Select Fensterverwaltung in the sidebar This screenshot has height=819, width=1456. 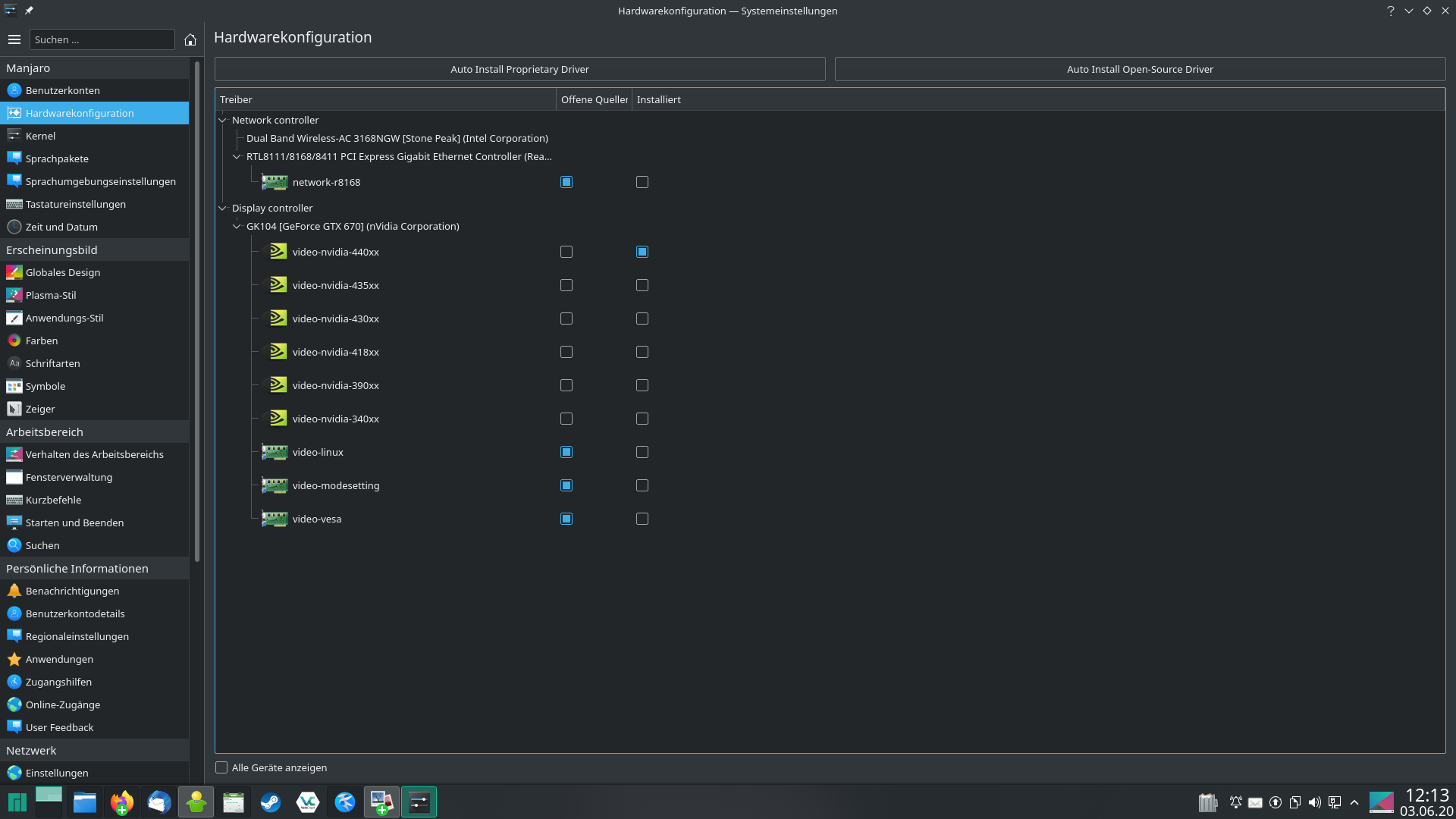[94, 477]
